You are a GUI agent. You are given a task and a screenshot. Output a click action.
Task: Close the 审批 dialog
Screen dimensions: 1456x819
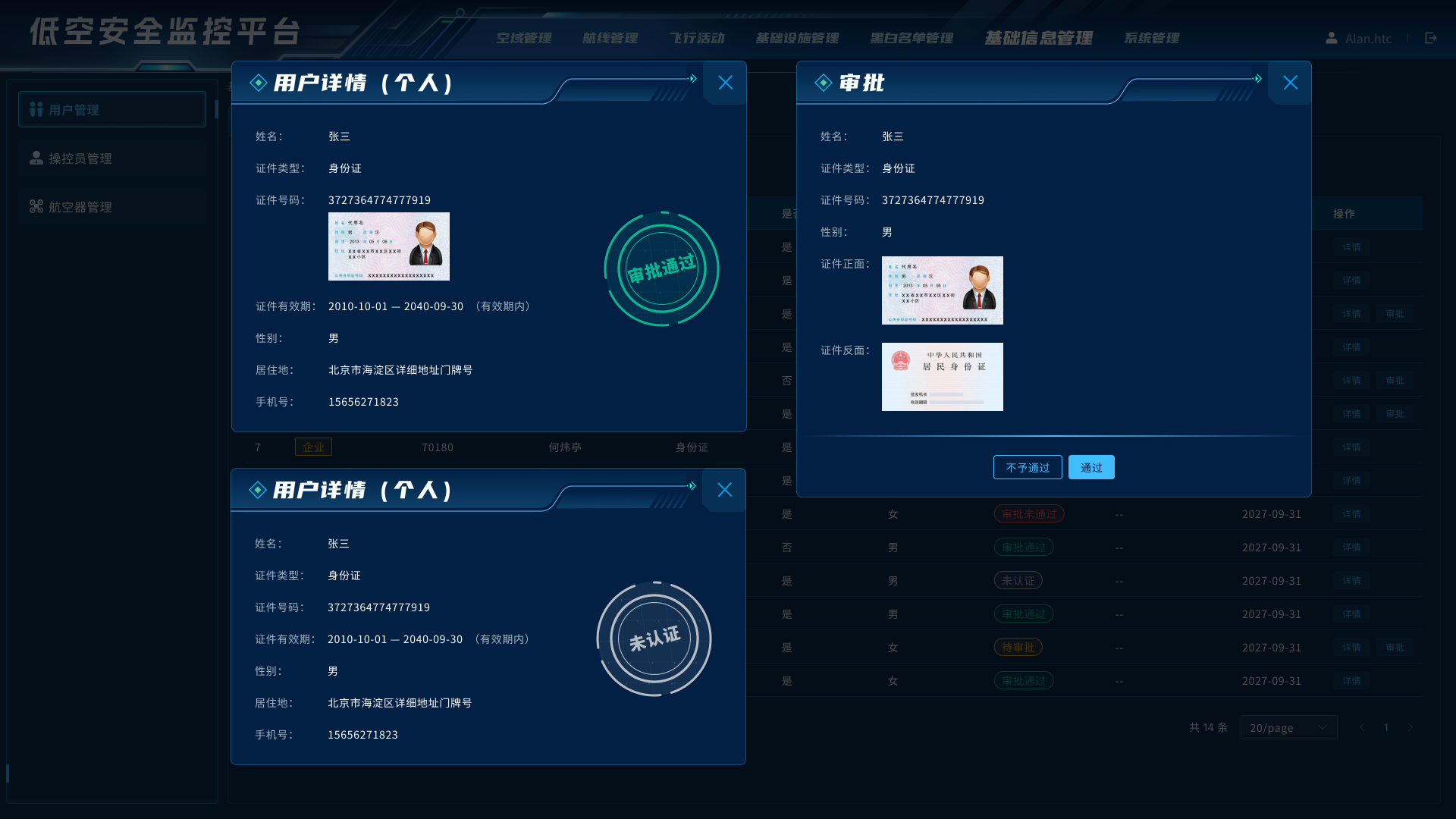tap(1291, 83)
